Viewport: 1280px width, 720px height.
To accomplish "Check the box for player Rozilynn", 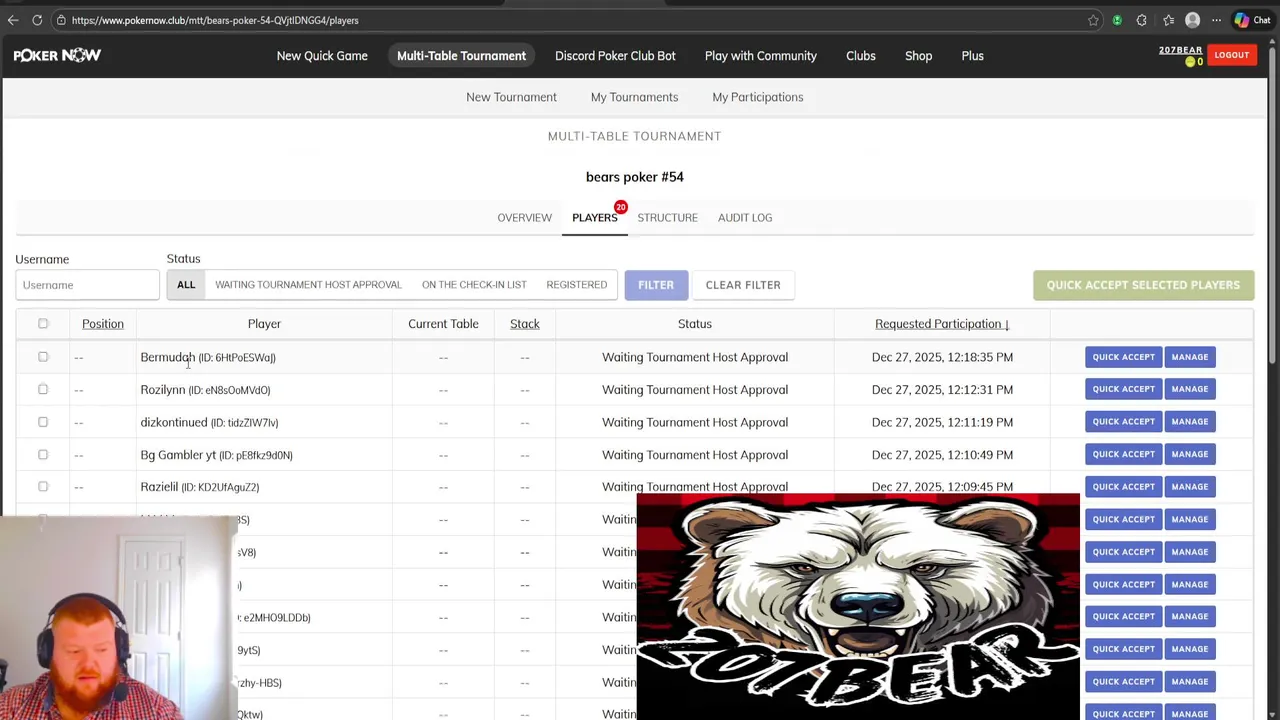I will click(43, 389).
